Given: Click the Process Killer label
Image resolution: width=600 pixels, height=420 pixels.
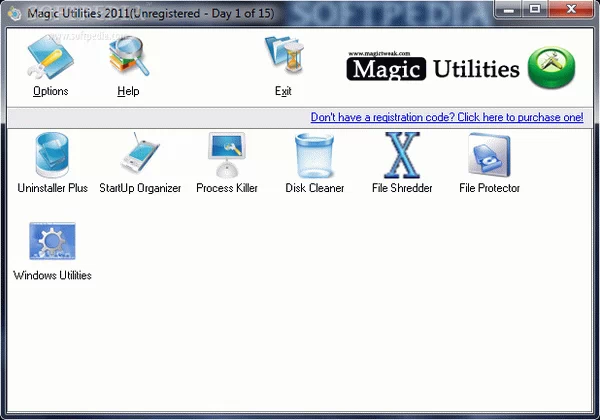Looking at the screenshot, I should tap(227, 188).
